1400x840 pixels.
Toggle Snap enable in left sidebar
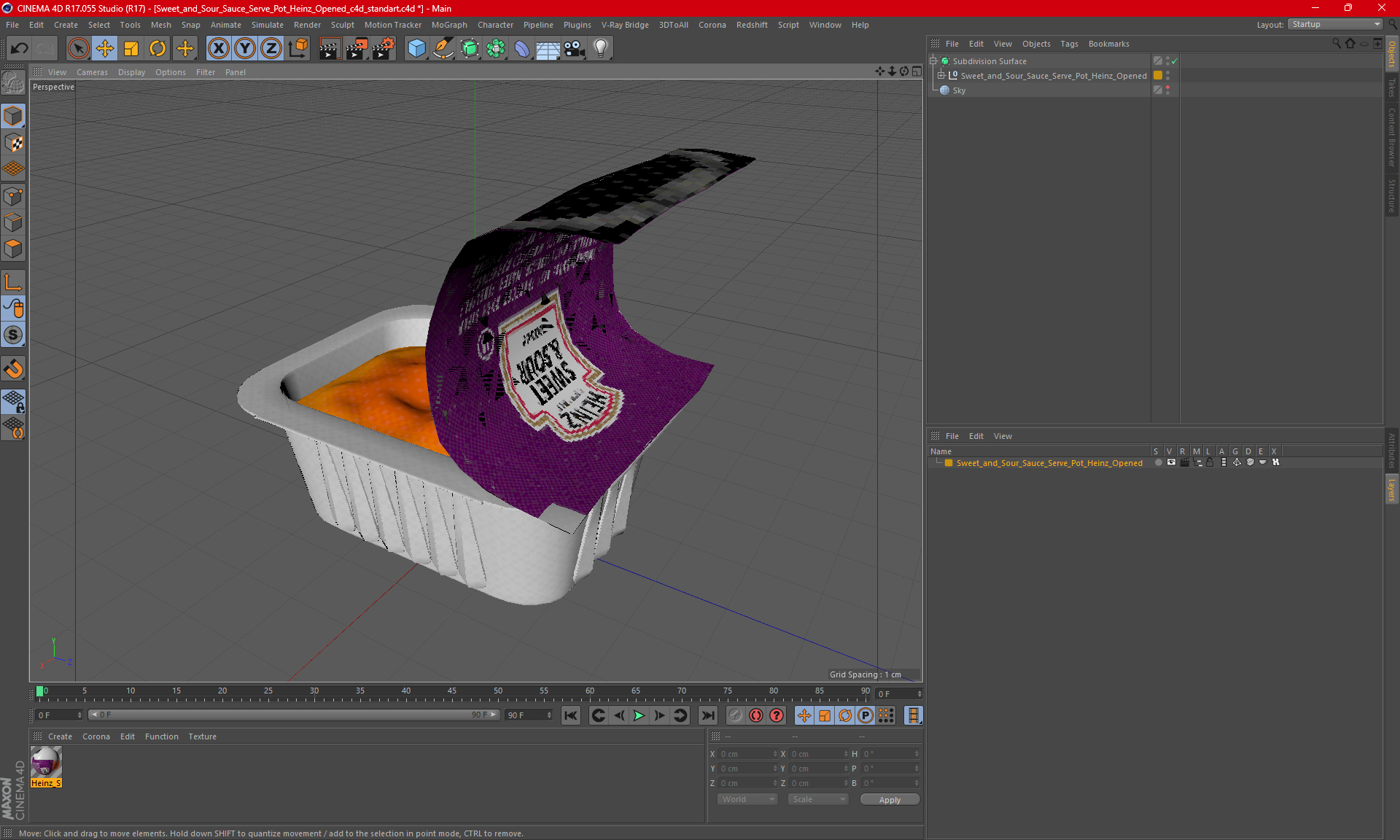tap(13, 335)
